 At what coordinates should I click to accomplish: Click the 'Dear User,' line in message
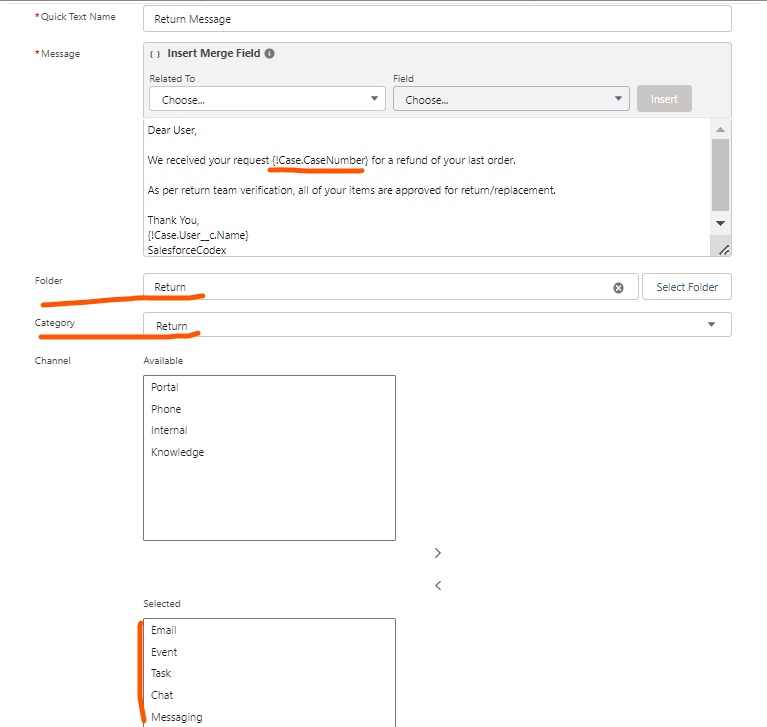click(x=172, y=131)
